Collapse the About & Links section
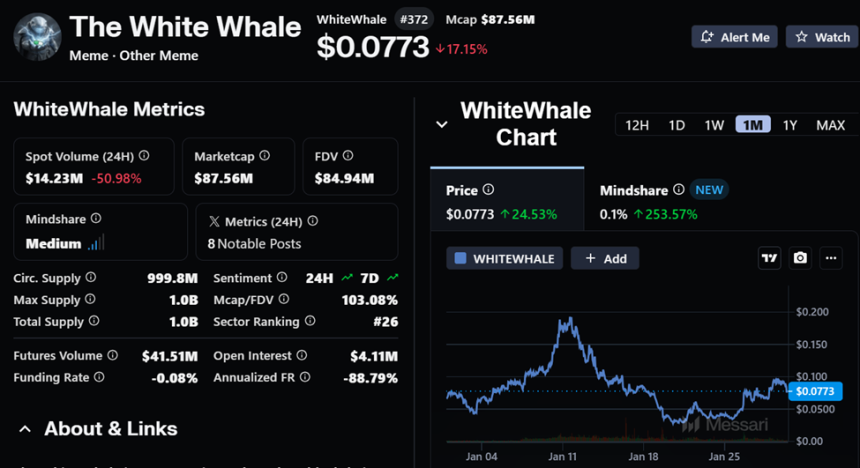Viewport: 860px width, 468px height. click(25, 429)
